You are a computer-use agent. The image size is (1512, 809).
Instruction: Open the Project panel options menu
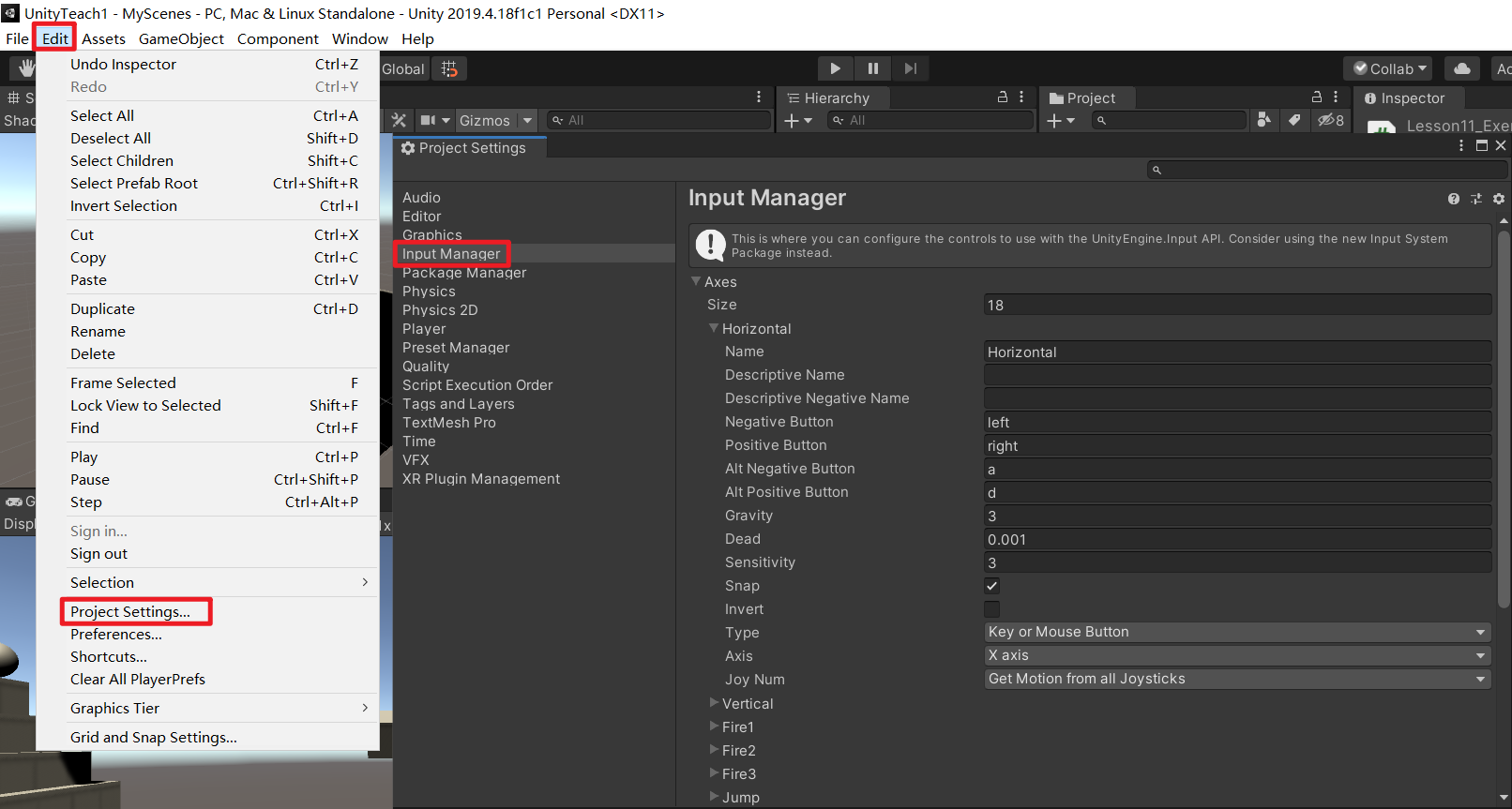[x=1336, y=97]
